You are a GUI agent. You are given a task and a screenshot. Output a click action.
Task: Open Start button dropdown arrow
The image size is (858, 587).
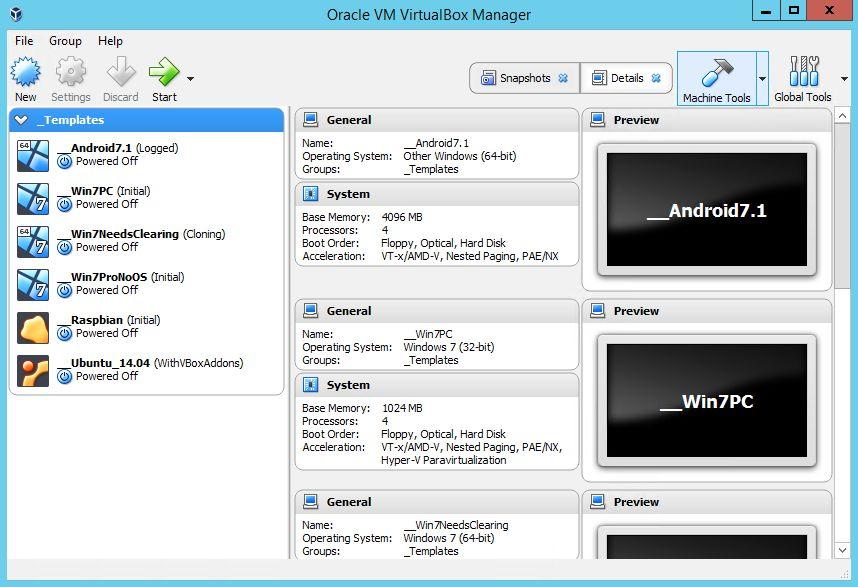click(x=190, y=79)
